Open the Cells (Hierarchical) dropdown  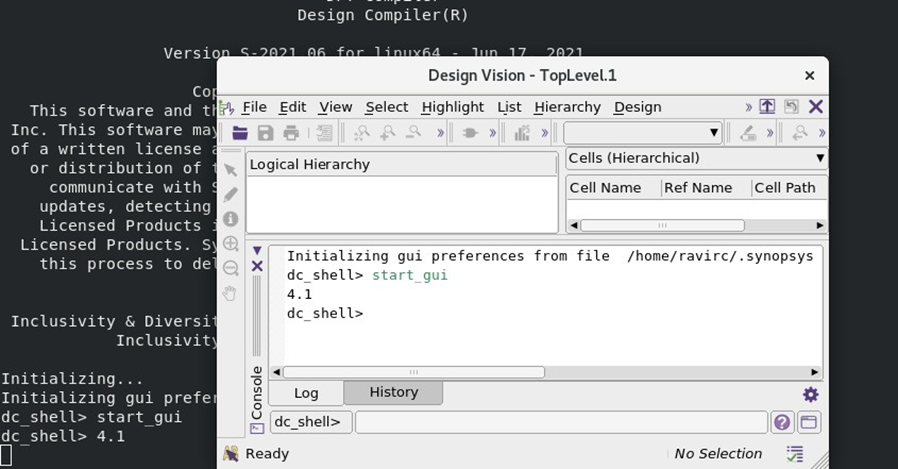(x=696, y=158)
